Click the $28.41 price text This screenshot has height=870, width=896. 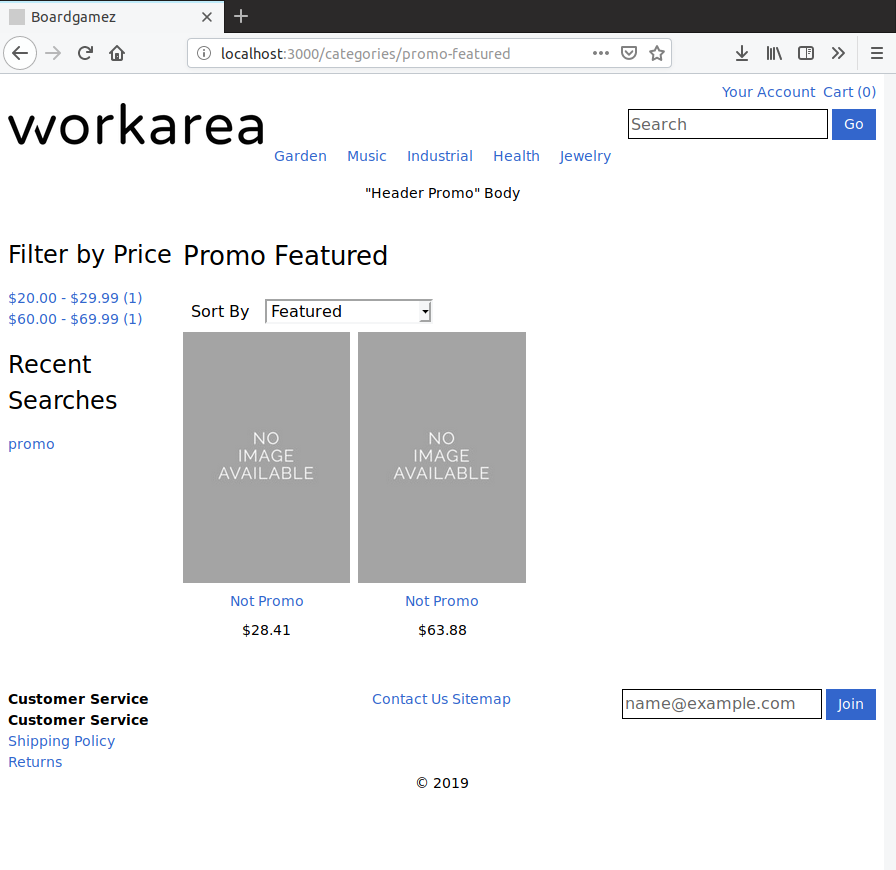point(266,630)
